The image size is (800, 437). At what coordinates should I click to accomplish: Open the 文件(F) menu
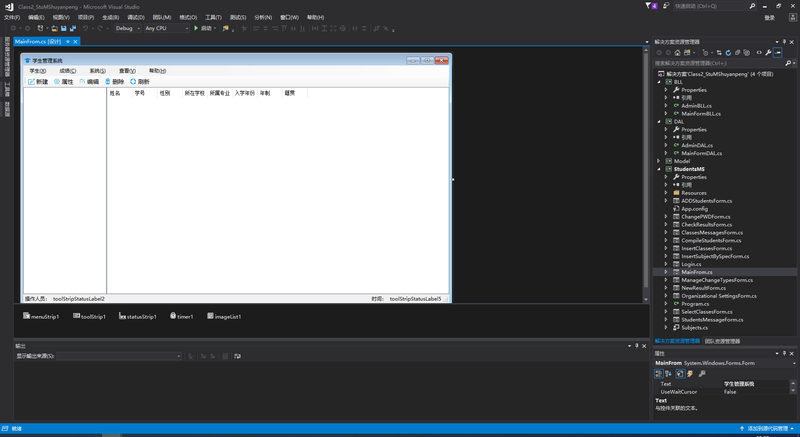(x=12, y=17)
